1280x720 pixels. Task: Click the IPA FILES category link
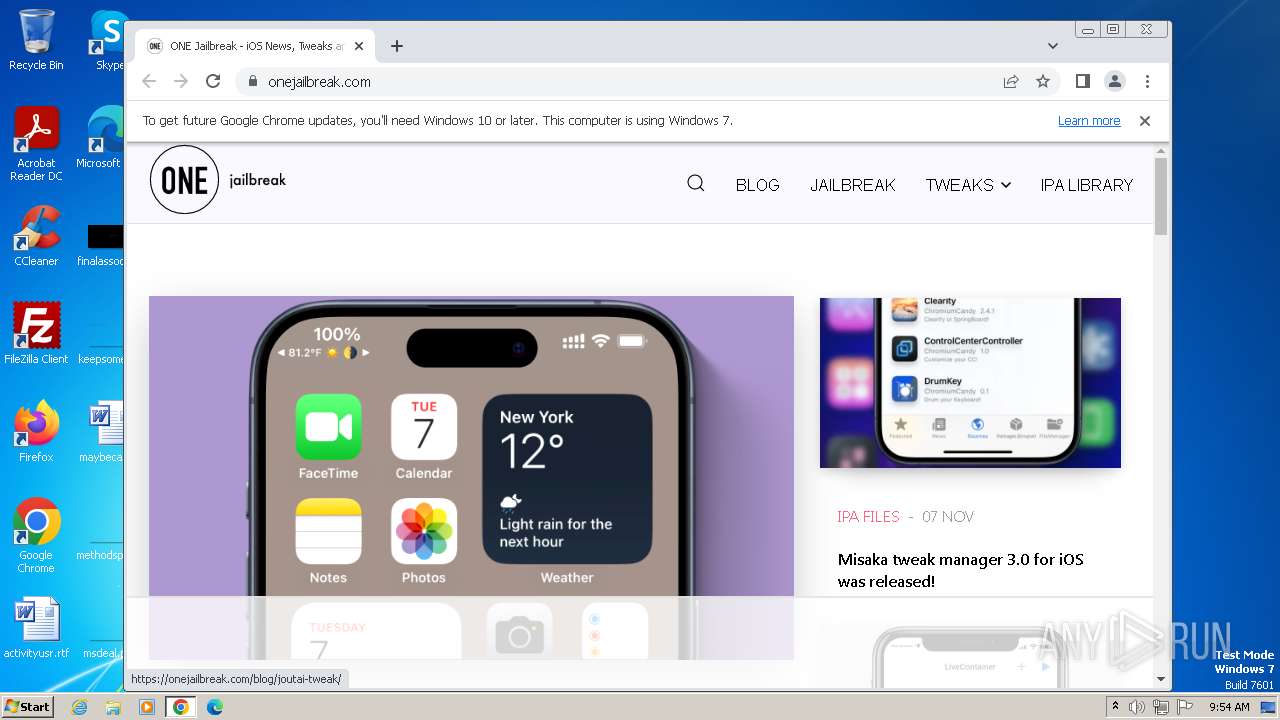click(868, 517)
